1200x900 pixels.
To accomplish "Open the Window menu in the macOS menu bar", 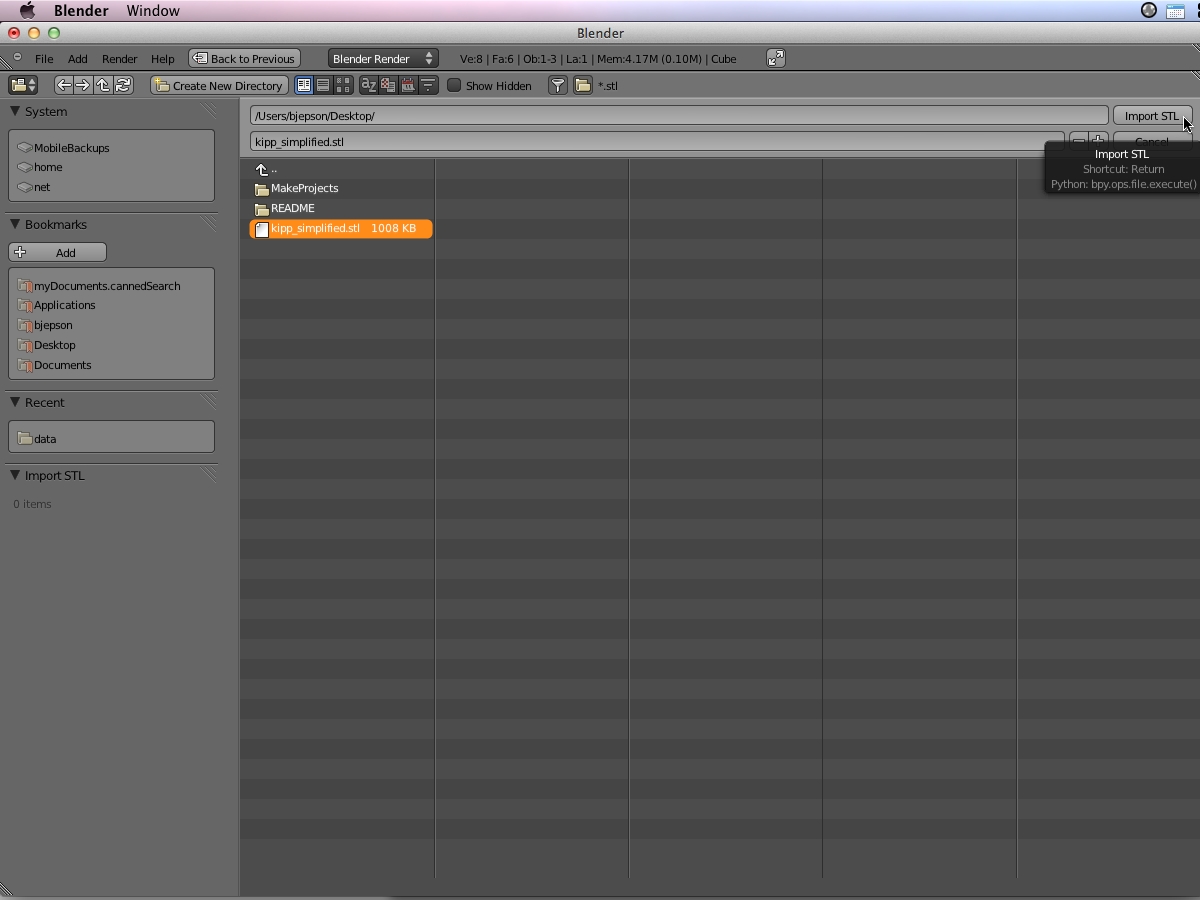I will (153, 11).
